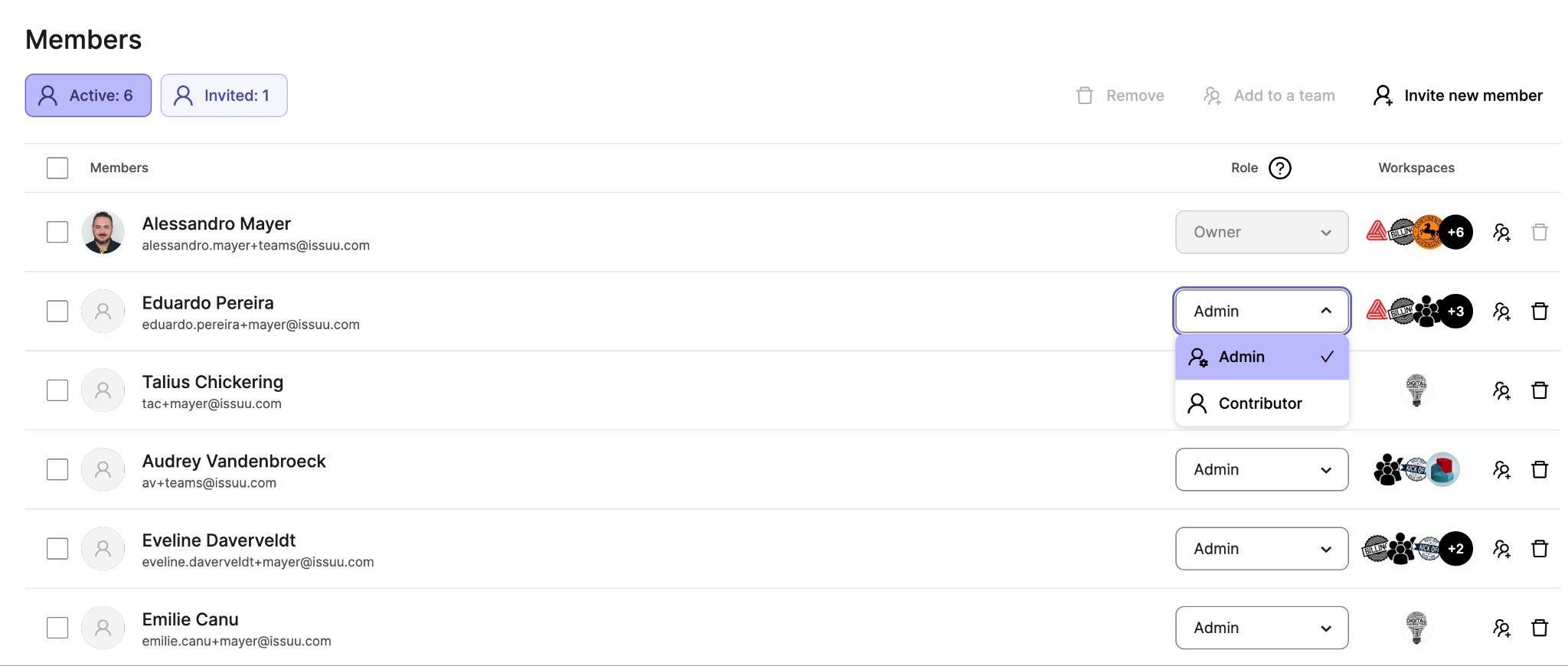
Task: Click the Invite new member button
Action: [x=1457, y=96]
